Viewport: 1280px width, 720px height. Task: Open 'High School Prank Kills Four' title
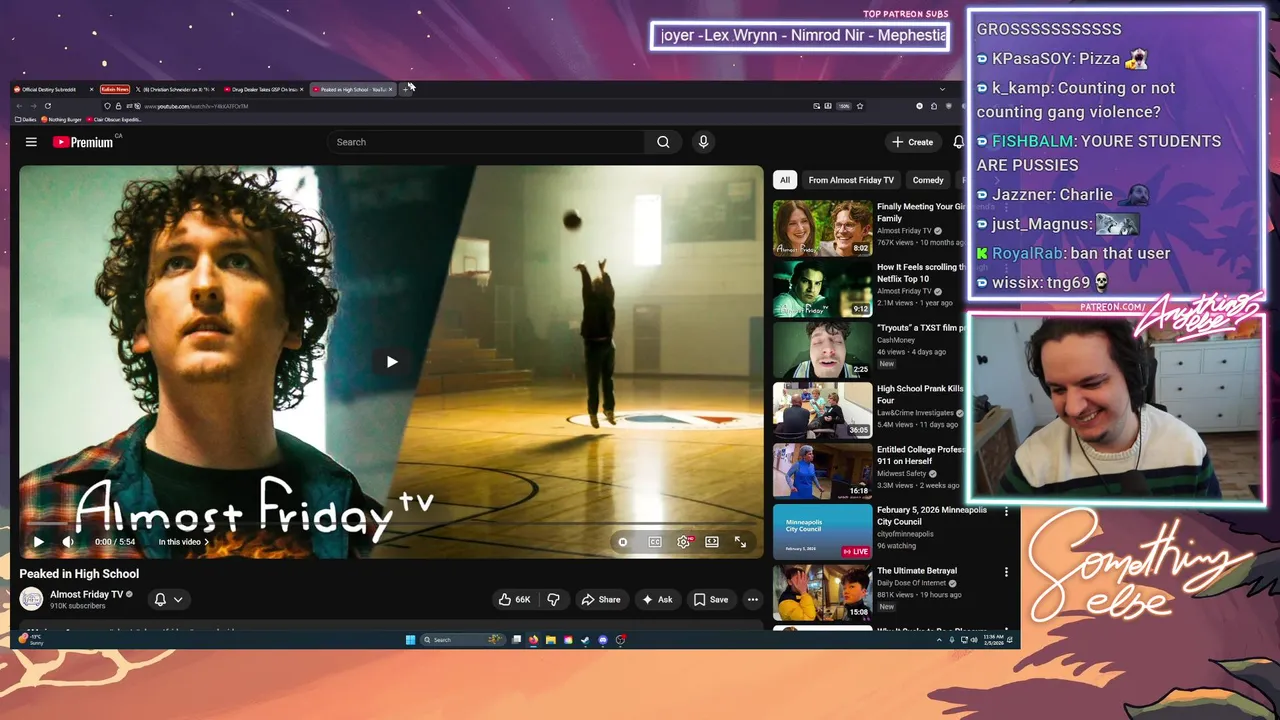920,394
